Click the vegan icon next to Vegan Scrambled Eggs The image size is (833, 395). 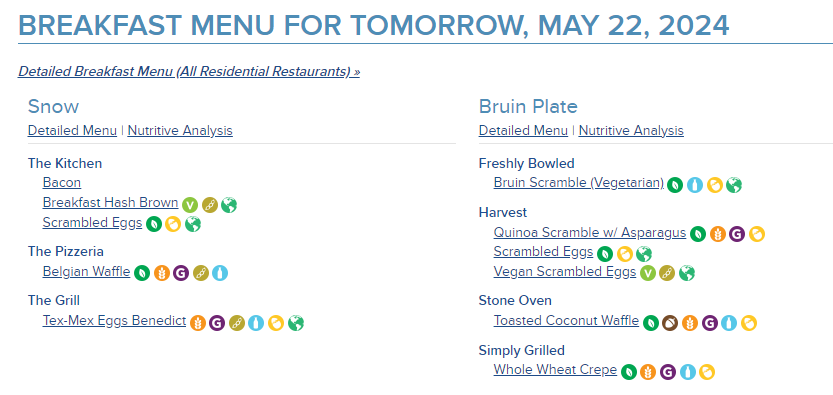pyautogui.click(x=648, y=273)
